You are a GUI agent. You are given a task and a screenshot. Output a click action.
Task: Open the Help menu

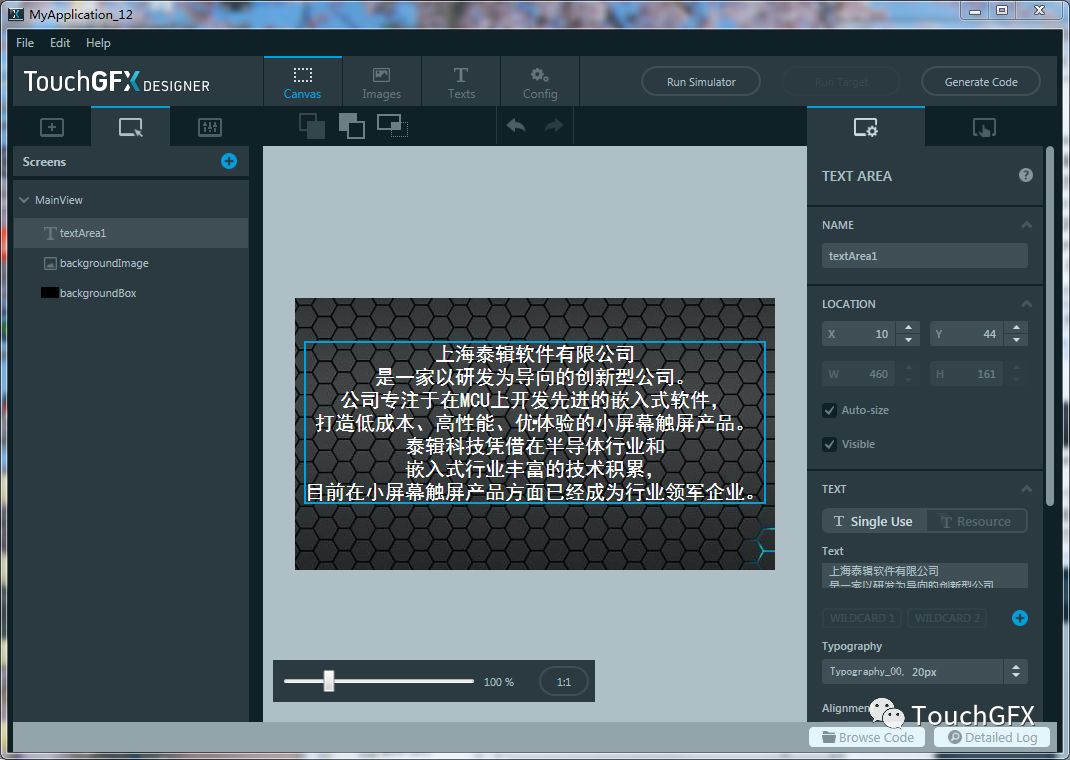point(98,42)
